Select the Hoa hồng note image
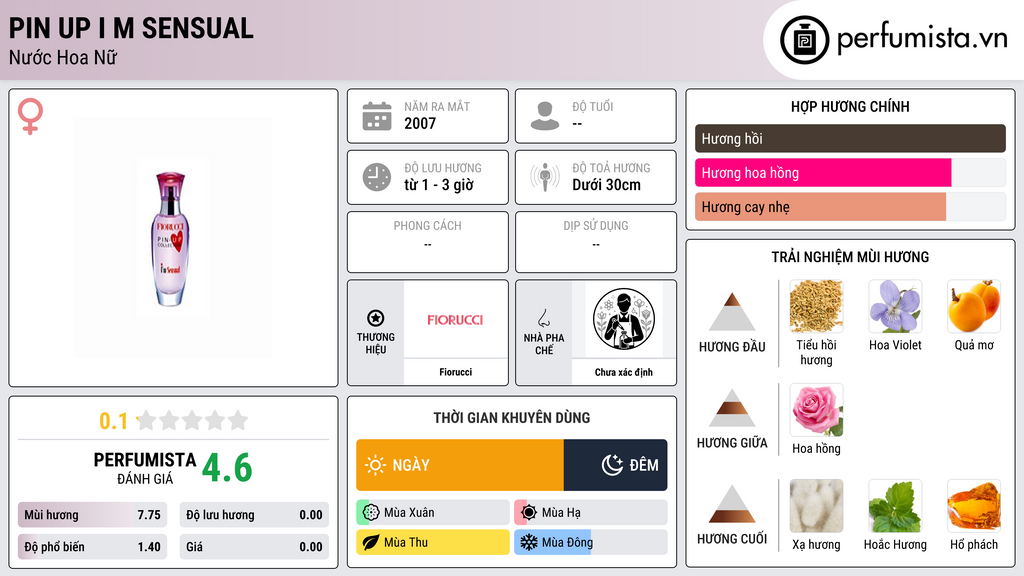This screenshot has width=1024, height=576. (x=816, y=410)
